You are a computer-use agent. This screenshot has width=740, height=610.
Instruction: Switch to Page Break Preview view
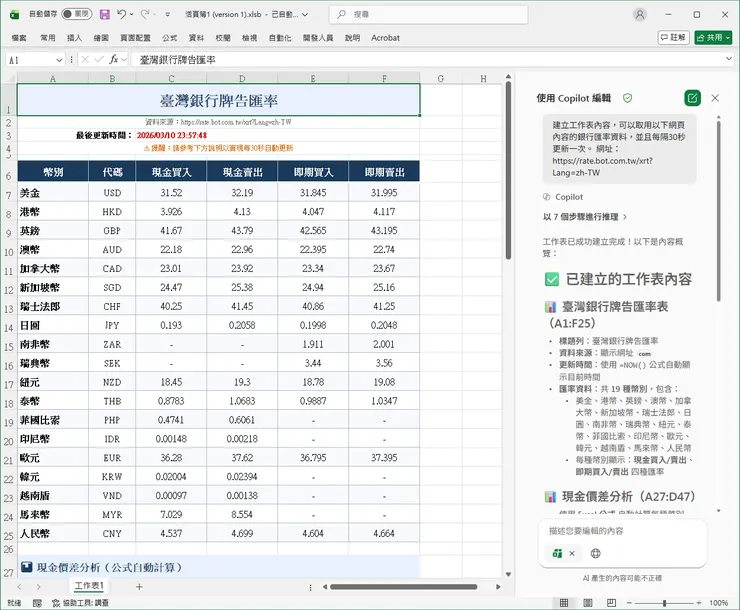coord(612,603)
